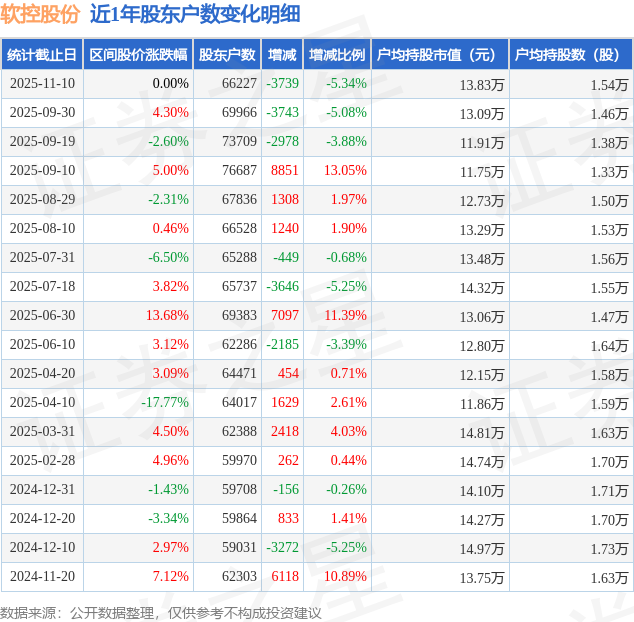Click the 增减 column header
The image size is (634, 622).
[283, 55]
